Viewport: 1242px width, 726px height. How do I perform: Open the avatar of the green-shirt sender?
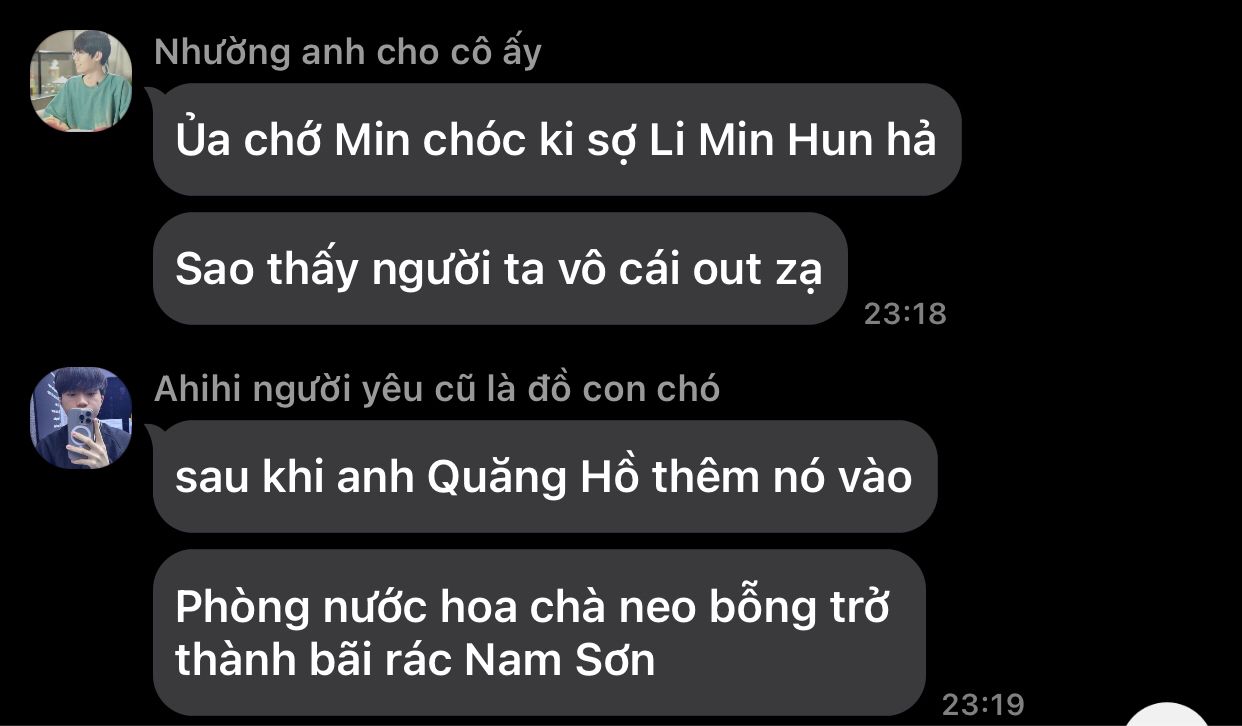[x=81, y=80]
